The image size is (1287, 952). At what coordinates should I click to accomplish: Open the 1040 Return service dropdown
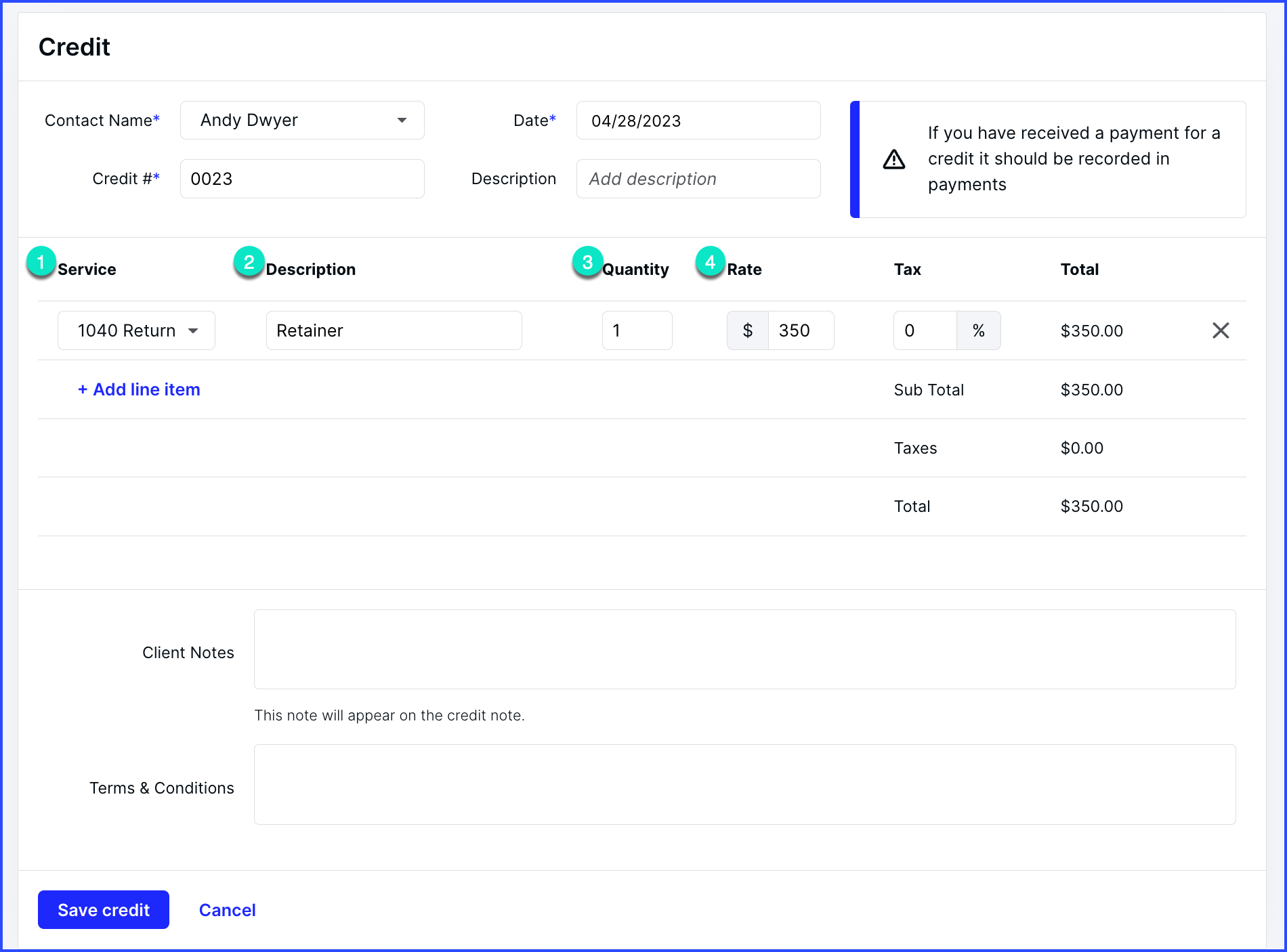point(135,330)
